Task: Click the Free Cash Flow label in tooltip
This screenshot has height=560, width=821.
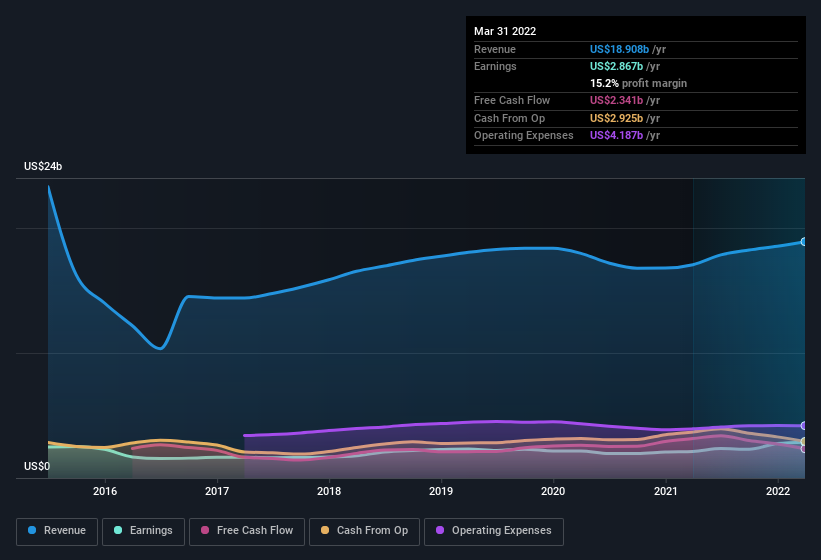Action: [x=512, y=100]
